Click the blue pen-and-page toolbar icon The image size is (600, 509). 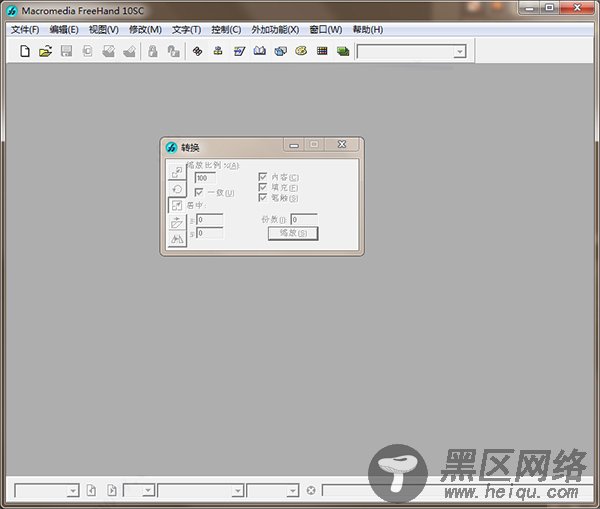coord(239,51)
